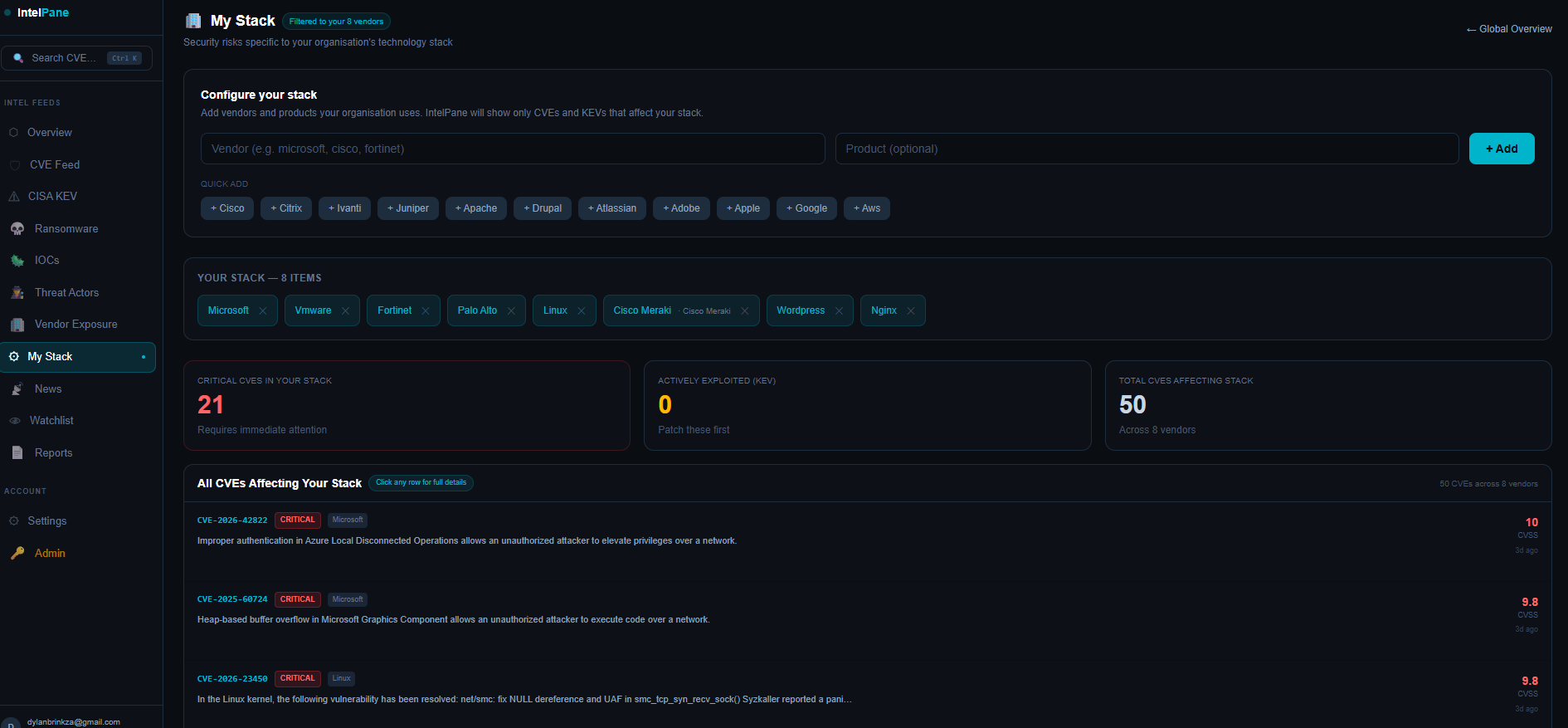Screen dimensions: 1568x728
Task: Click Actively Exploited count 0
Action: click(x=665, y=404)
